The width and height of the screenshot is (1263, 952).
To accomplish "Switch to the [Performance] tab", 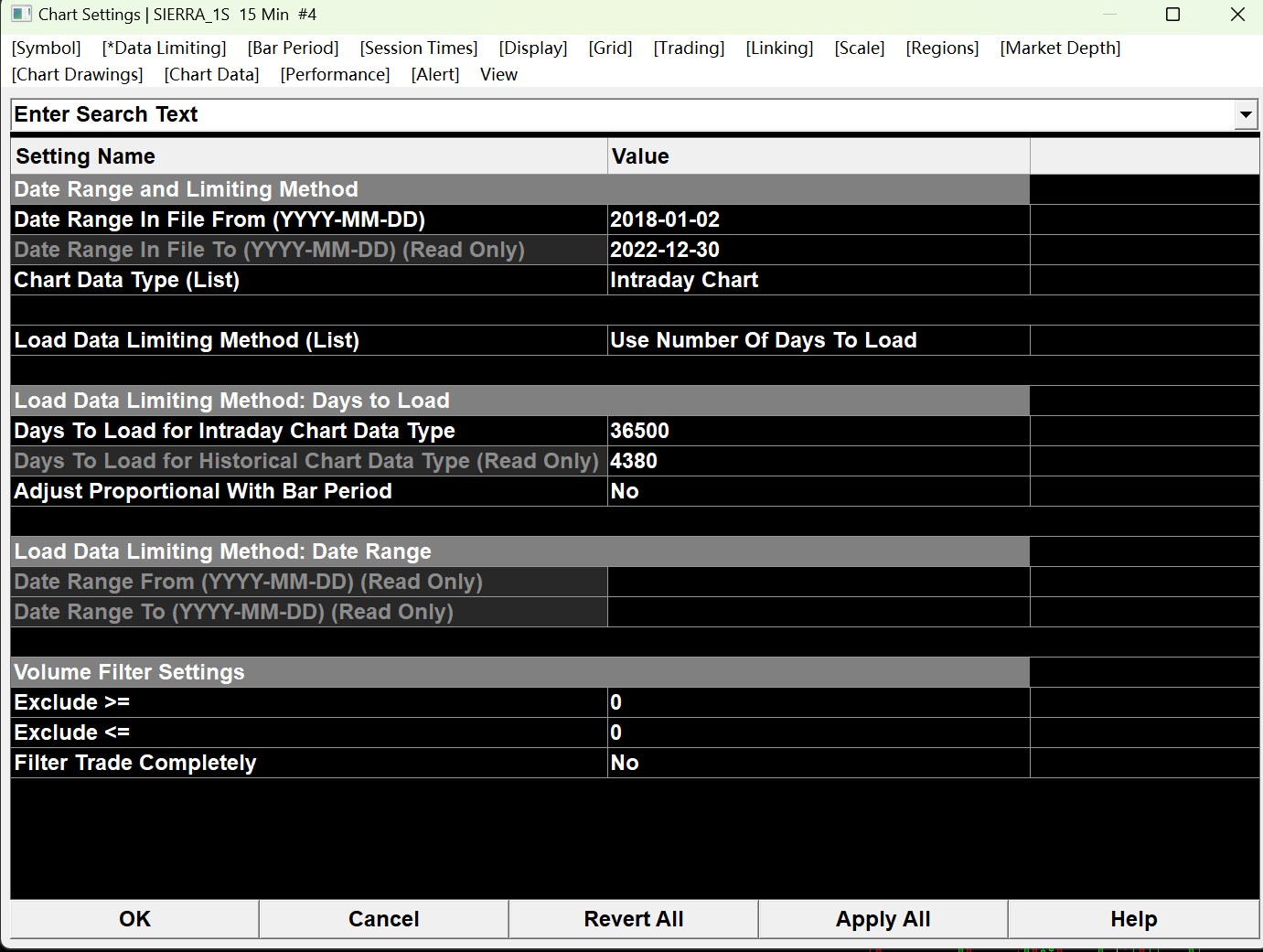I will tap(336, 75).
